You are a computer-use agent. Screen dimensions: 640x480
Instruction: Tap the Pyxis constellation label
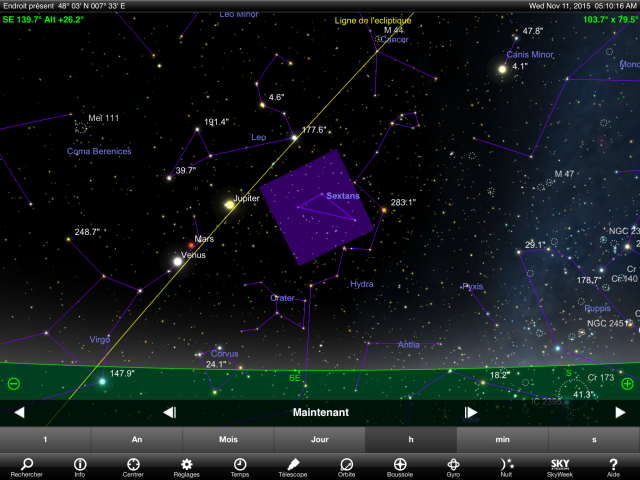click(x=472, y=286)
